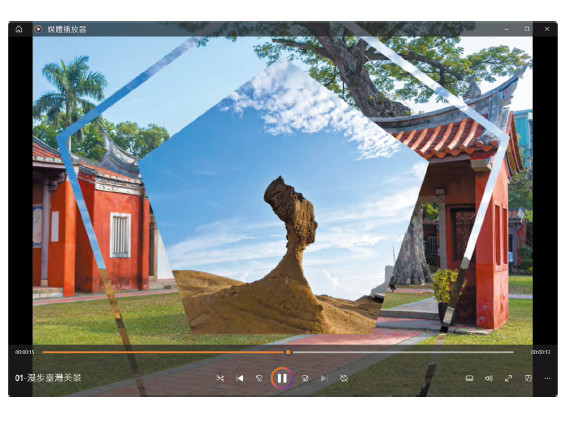Image resolution: width=567 pixels, height=423 pixels.
Task: Open the subtitles and captions options
Action: [x=469, y=378]
